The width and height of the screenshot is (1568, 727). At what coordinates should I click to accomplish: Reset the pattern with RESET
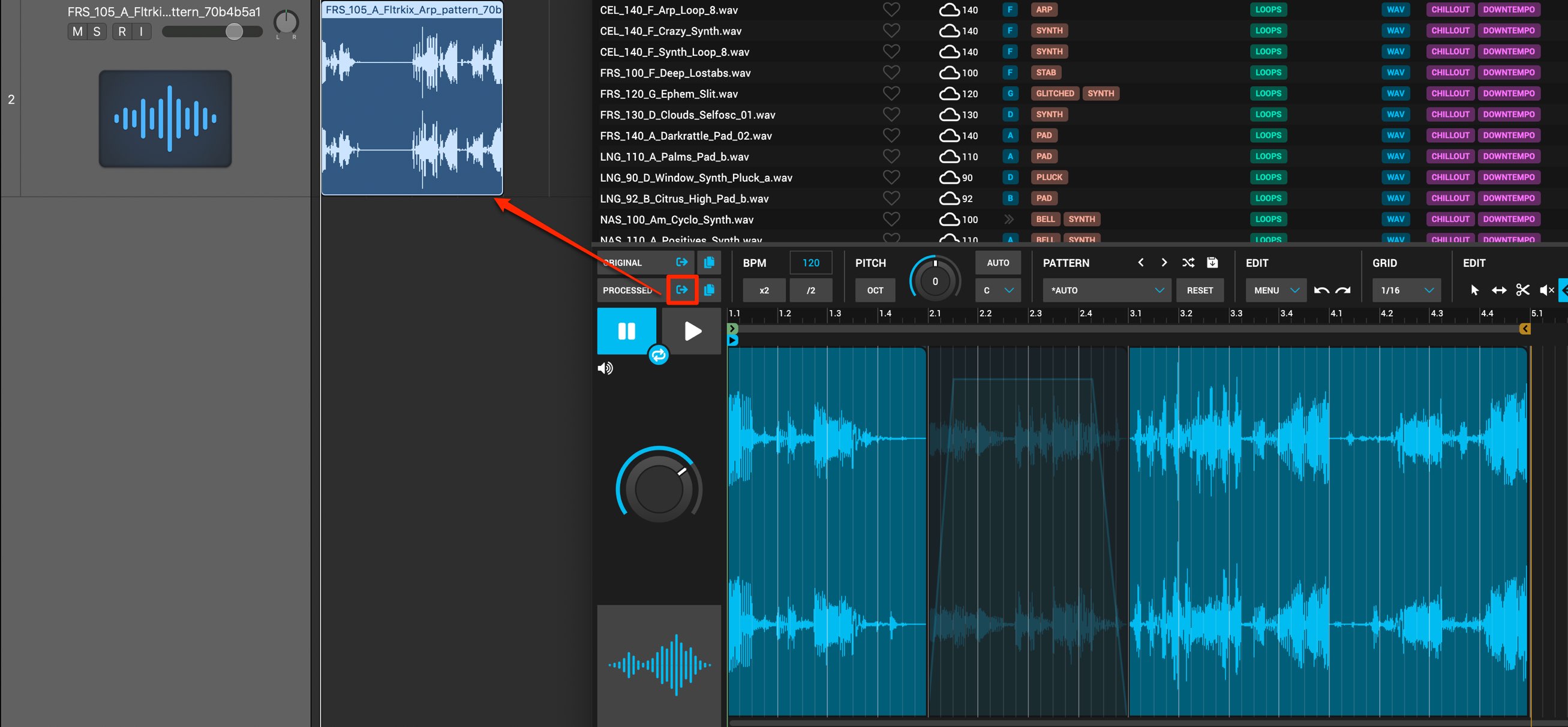(x=1200, y=290)
